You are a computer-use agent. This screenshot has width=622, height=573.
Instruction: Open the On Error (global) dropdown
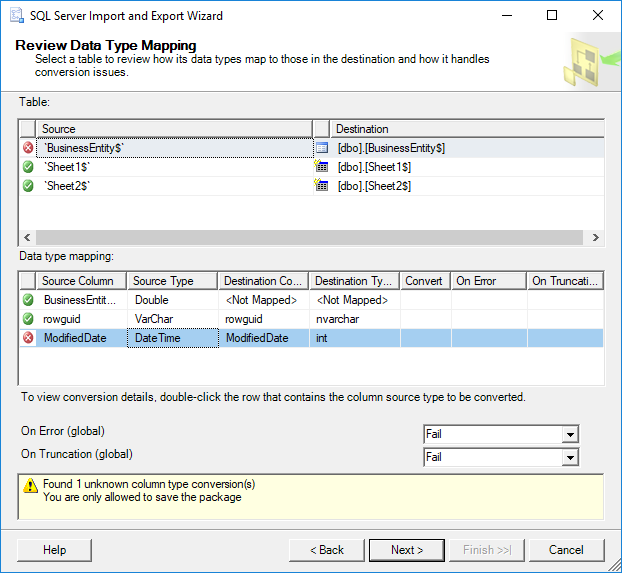pyautogui.click(x=569, y=435)
